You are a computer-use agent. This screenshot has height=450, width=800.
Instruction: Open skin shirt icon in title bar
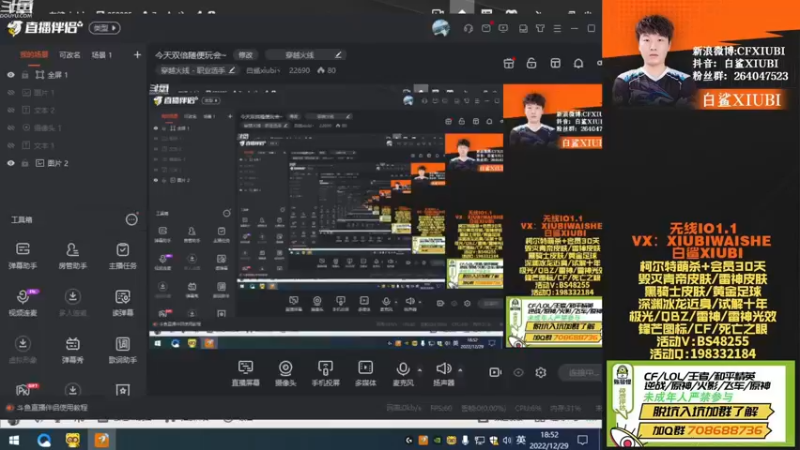(x=540, y=29)
